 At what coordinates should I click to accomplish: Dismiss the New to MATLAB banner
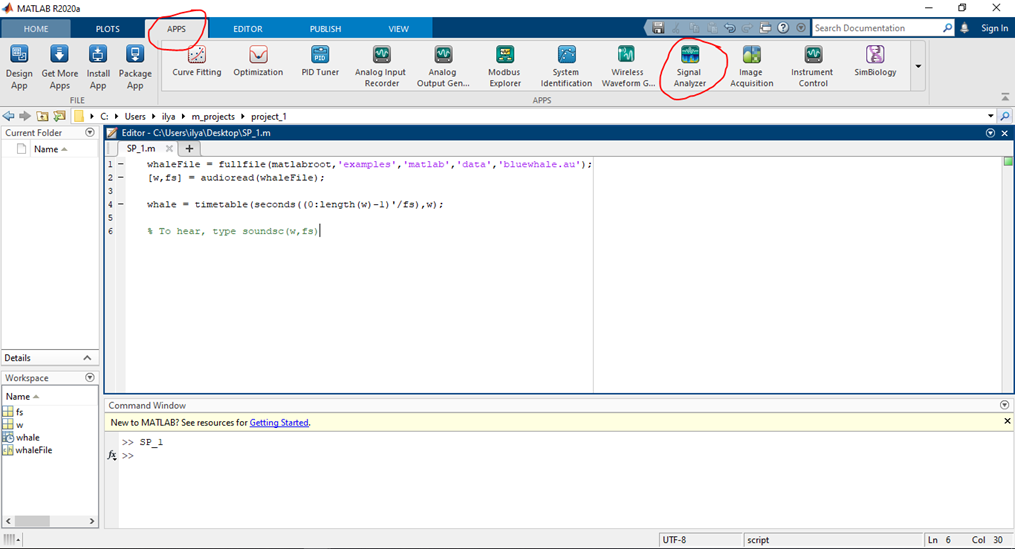point(1007,421)
